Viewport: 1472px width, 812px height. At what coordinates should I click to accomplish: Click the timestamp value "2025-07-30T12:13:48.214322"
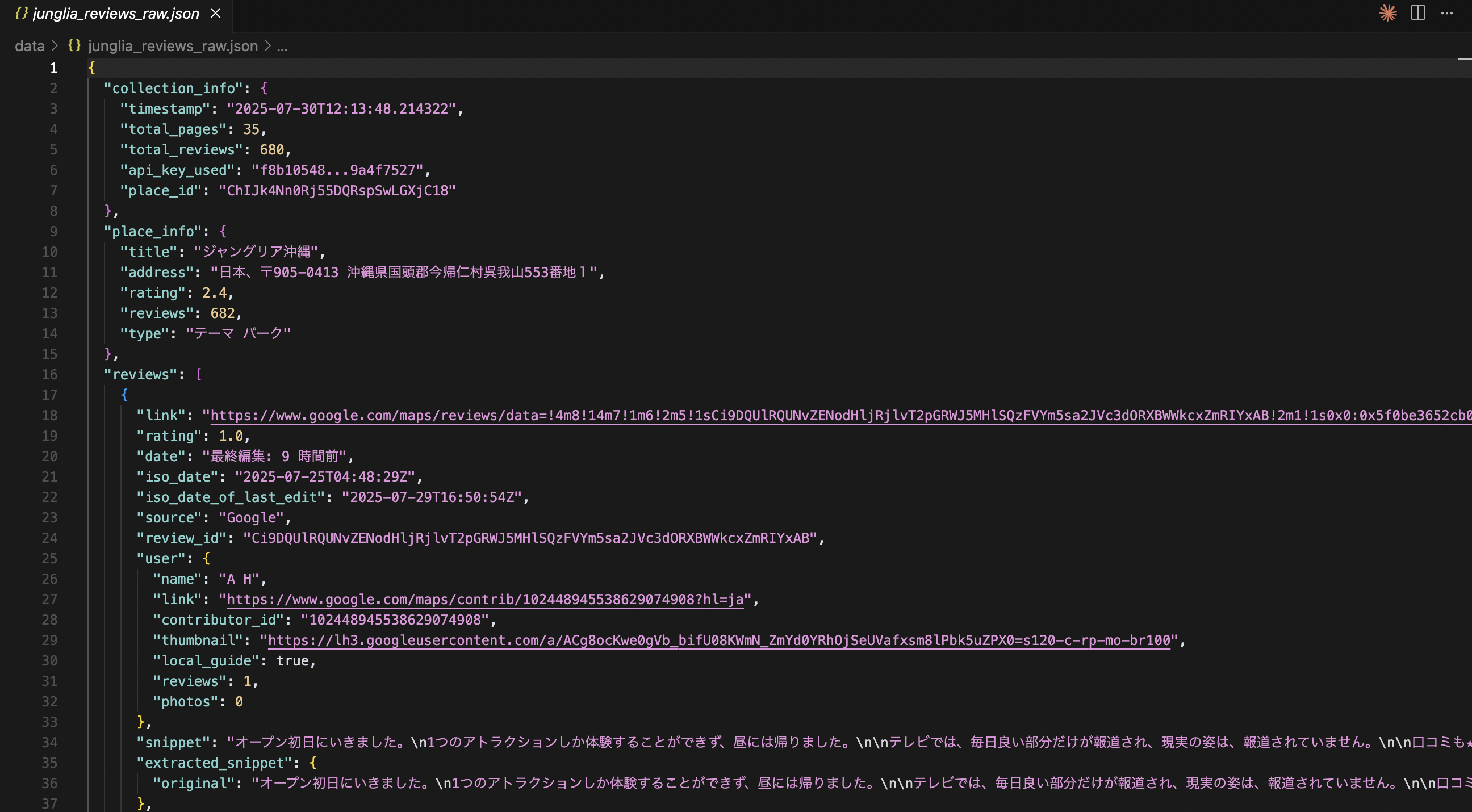click(x=341, y=109)
